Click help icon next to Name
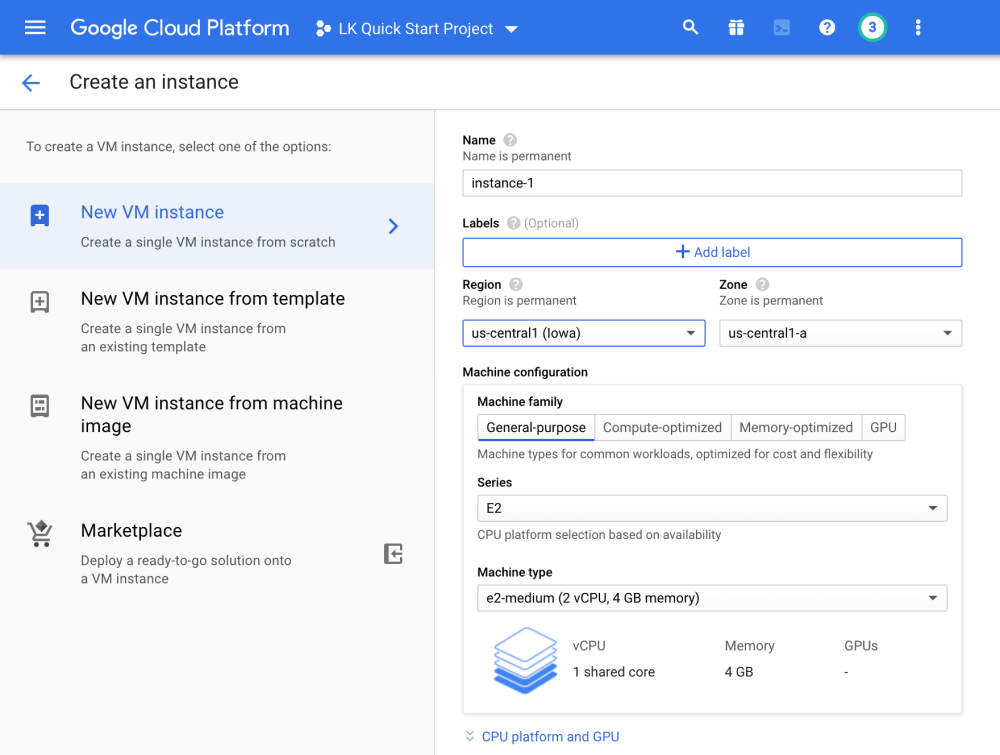Viewport: 1000px width, 755px height. coord(510,140)
